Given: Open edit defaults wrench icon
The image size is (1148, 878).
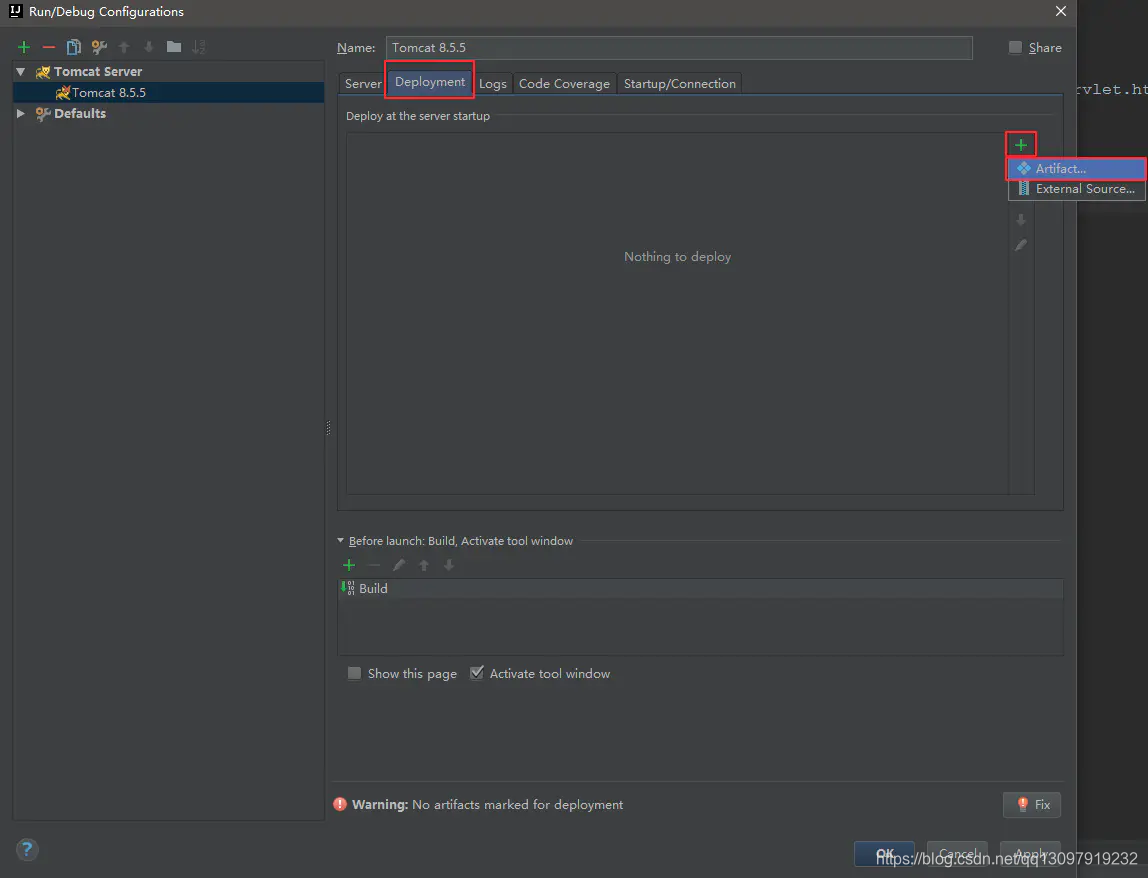Looking at the screenshot, I should pyautogui.click(x=99, y=48).
